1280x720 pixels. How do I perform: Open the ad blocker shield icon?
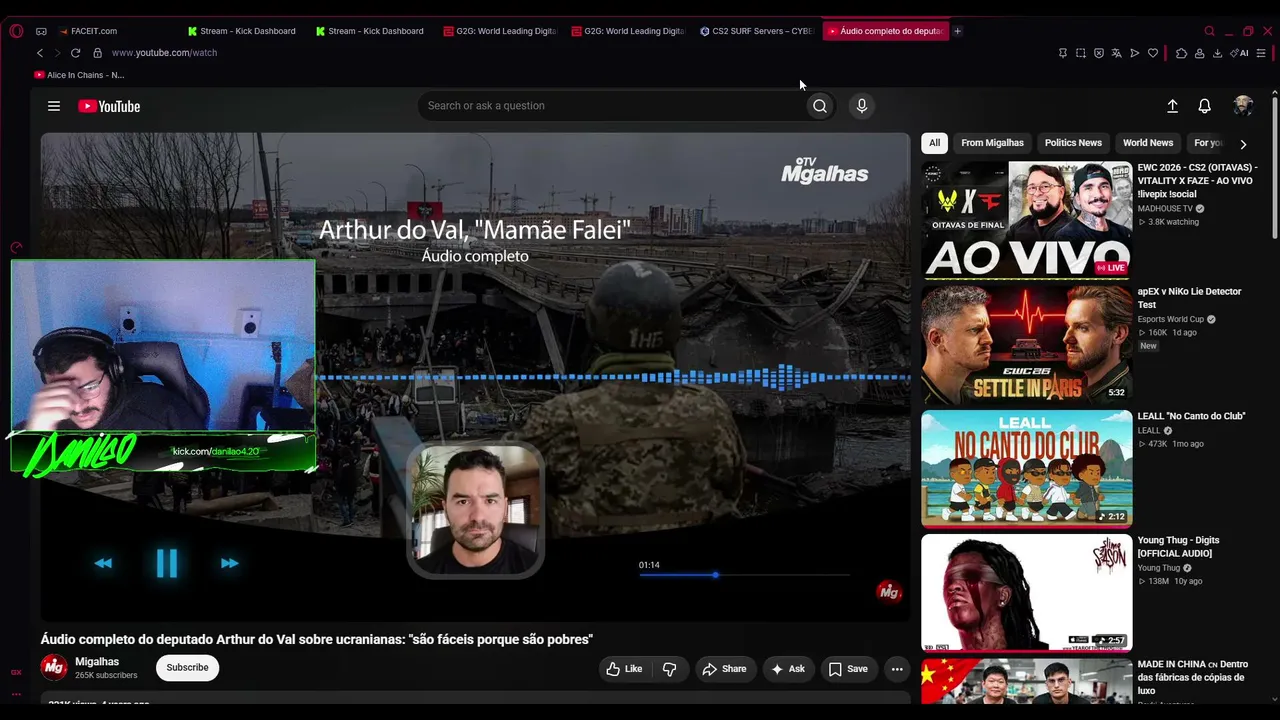pyautogui.click(x=1099, y=53)
